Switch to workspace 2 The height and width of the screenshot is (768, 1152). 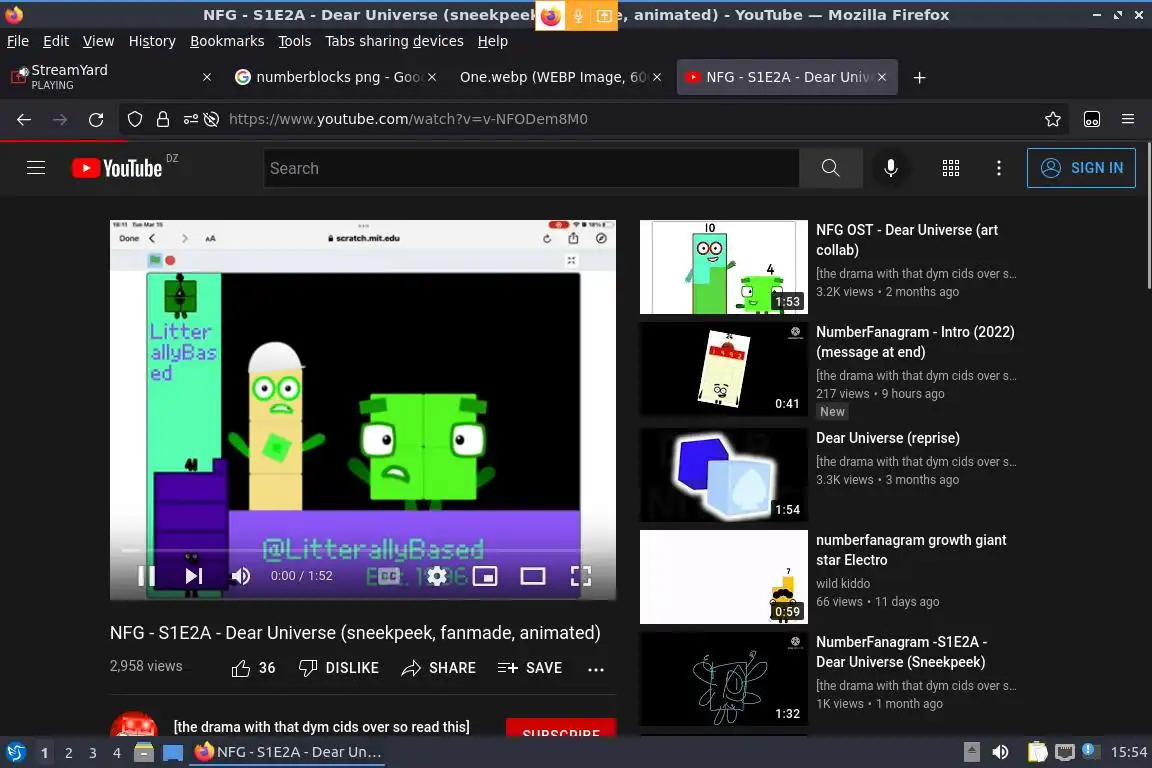click(x=68, y=753)
